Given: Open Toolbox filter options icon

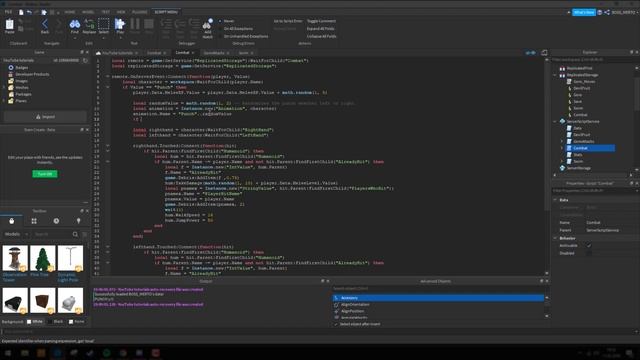Looking at the screenshot, I should (84, 234).
